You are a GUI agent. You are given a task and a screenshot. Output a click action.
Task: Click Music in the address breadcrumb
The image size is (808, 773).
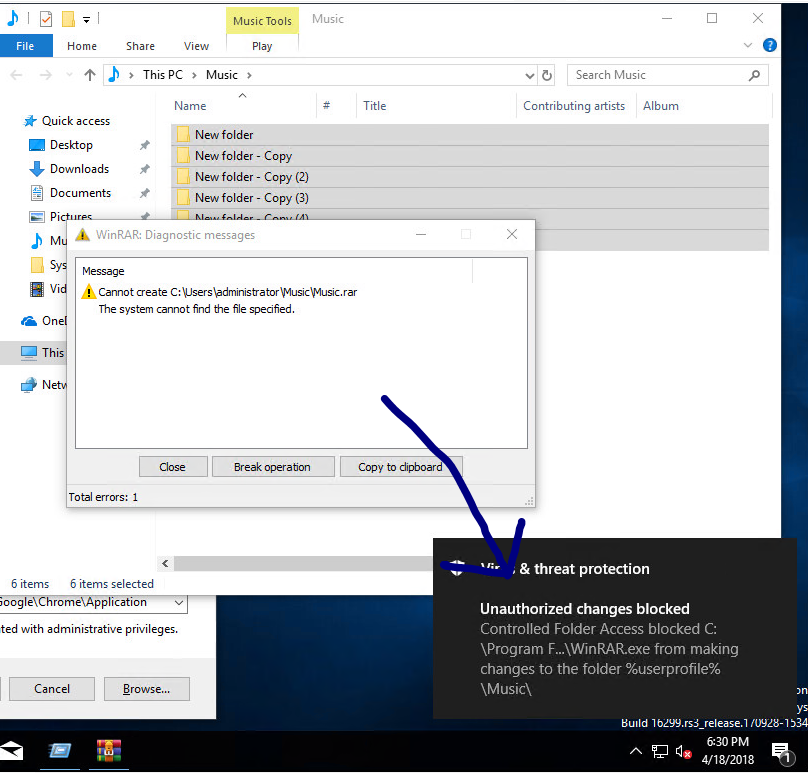pyautogui.click(x=222, y=75)
